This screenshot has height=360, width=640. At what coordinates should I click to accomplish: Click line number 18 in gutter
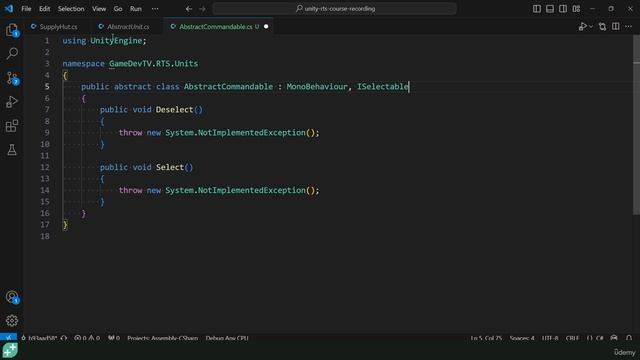[45, 236]
